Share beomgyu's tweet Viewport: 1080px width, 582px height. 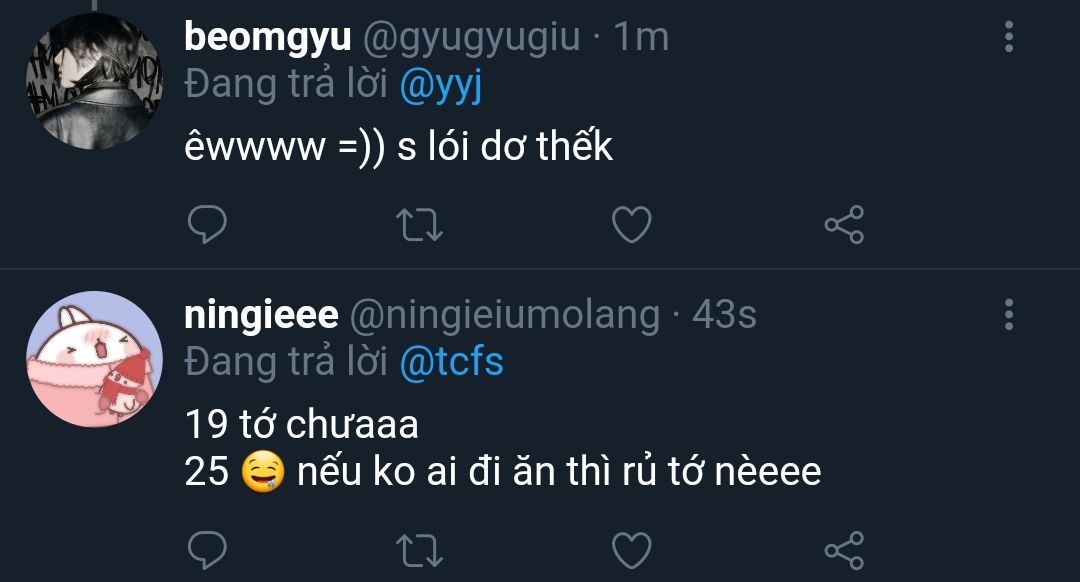coord(844,225)
